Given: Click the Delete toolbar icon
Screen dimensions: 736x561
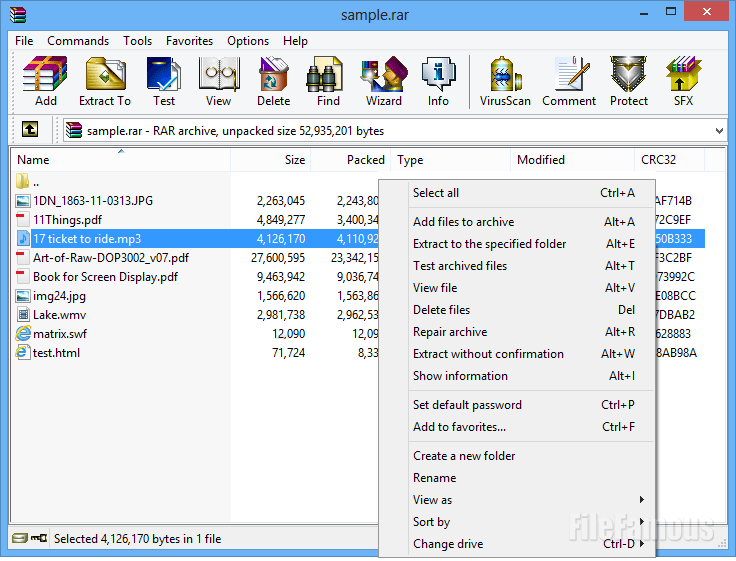Looking at the screenshot, I should (274, 74).
